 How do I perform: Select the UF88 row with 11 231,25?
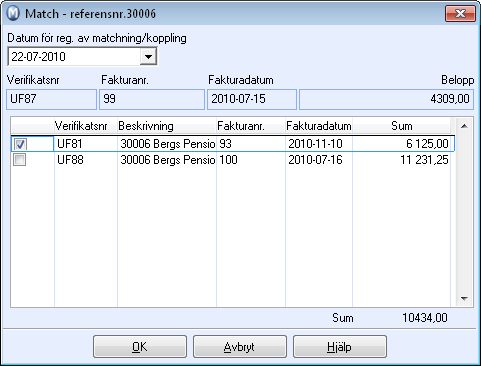(x=233, y=160)
